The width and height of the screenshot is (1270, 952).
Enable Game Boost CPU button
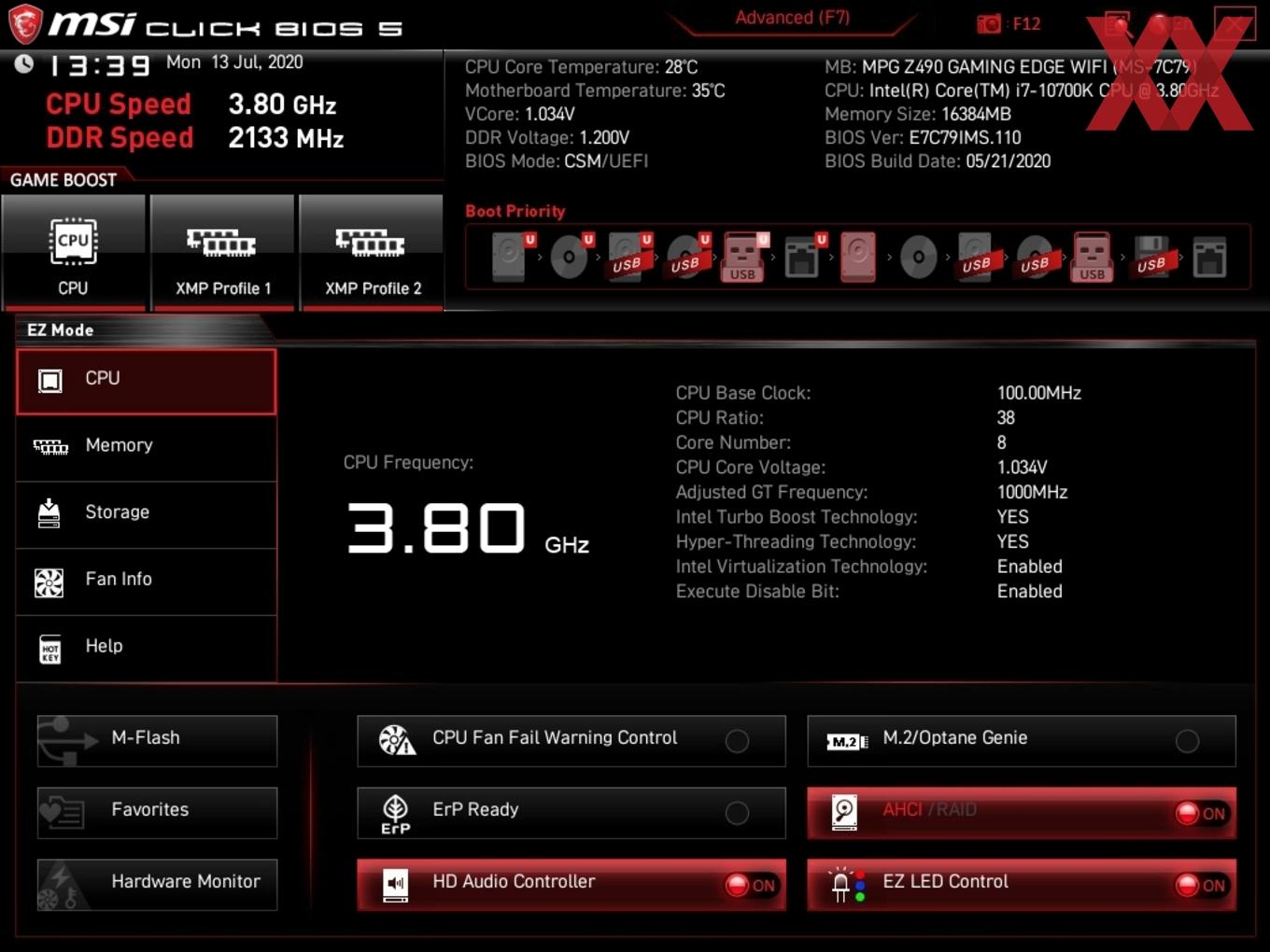tap(73, 252)
